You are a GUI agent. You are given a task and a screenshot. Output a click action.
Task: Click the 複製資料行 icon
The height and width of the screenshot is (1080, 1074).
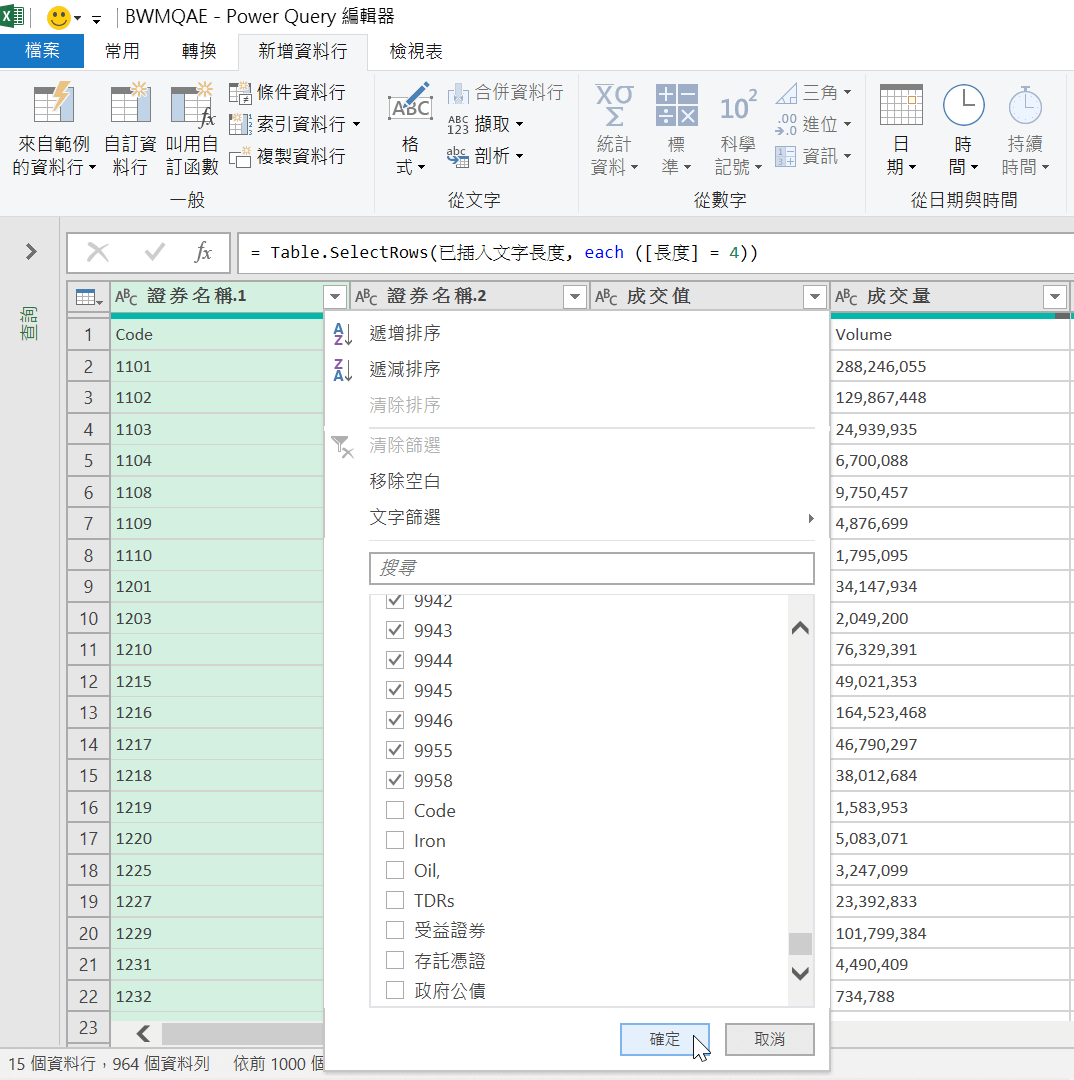coord(240,157)
